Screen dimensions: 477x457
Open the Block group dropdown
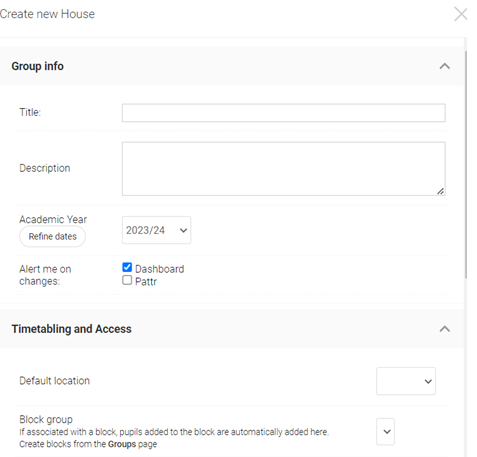click(x=385, y=432)
